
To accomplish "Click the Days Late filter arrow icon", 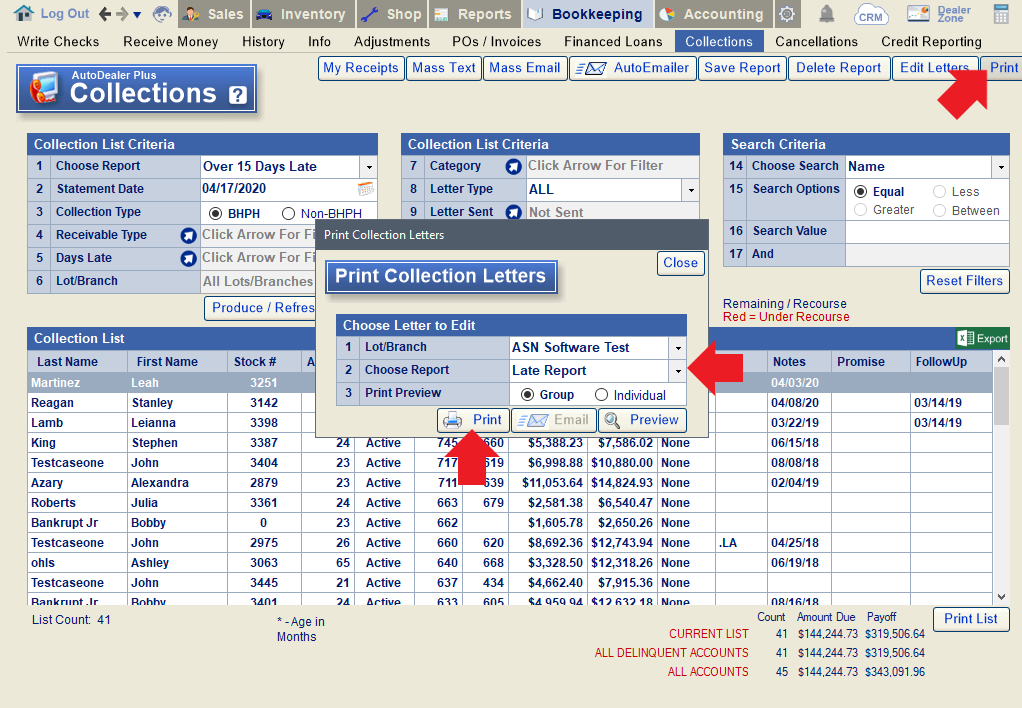I will pos(188,259).
